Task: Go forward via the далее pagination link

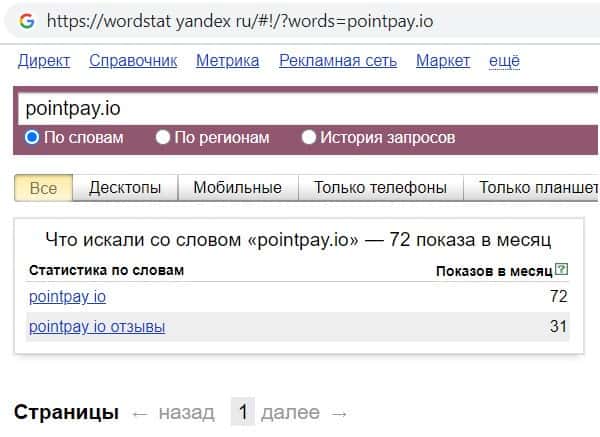Action: click(x=290, y=413)
